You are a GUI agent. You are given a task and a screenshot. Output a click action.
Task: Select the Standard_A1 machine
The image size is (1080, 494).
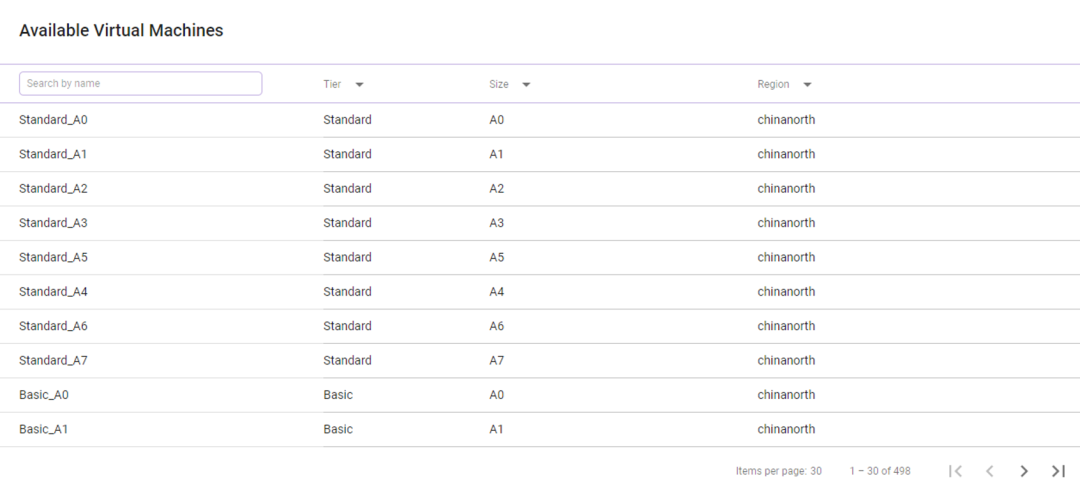[x=54, y=154]
